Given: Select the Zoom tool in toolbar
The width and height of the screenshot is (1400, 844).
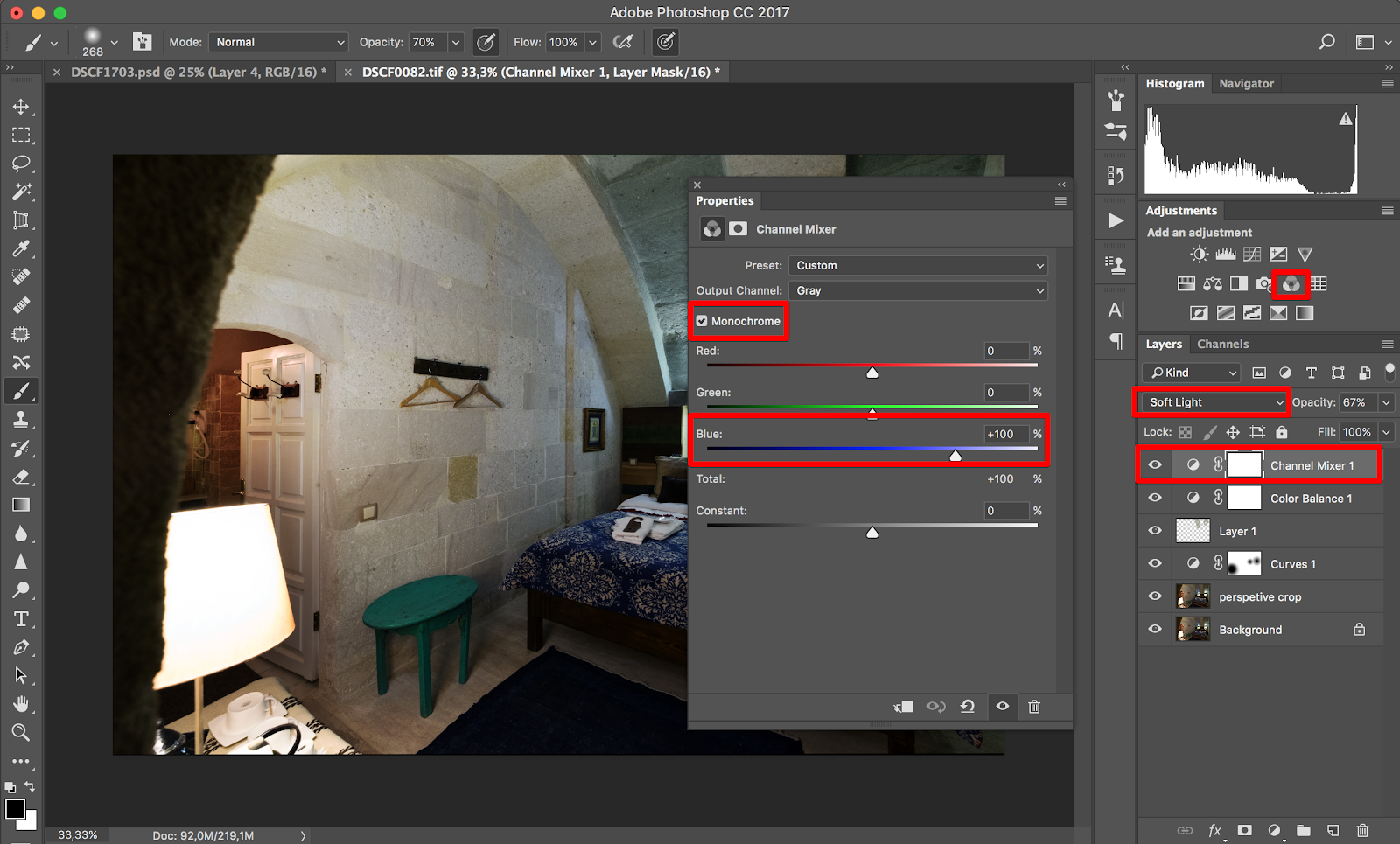Looking at the screenshot, I should point(21,732).
